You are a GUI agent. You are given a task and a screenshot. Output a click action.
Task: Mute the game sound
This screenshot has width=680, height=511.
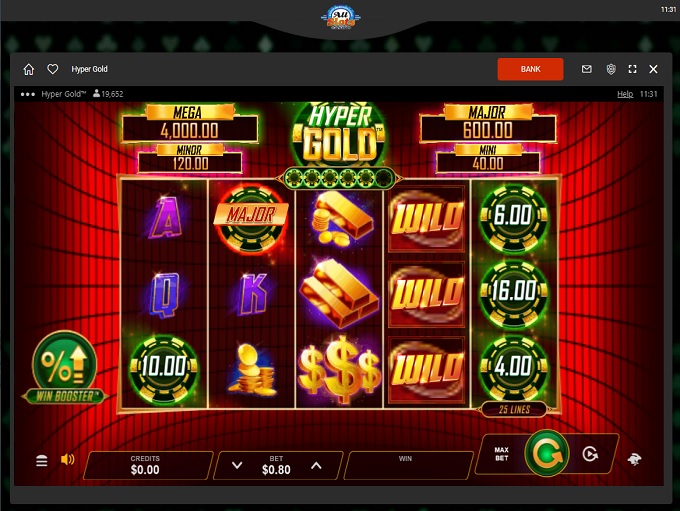[68, 459]
